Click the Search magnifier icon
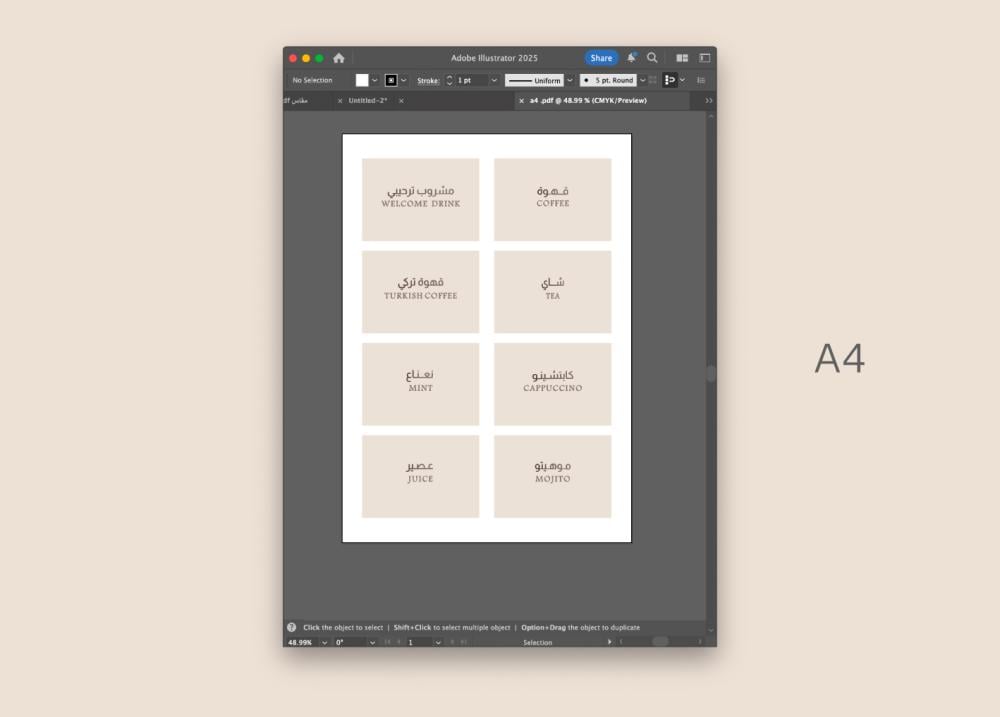 652,58
